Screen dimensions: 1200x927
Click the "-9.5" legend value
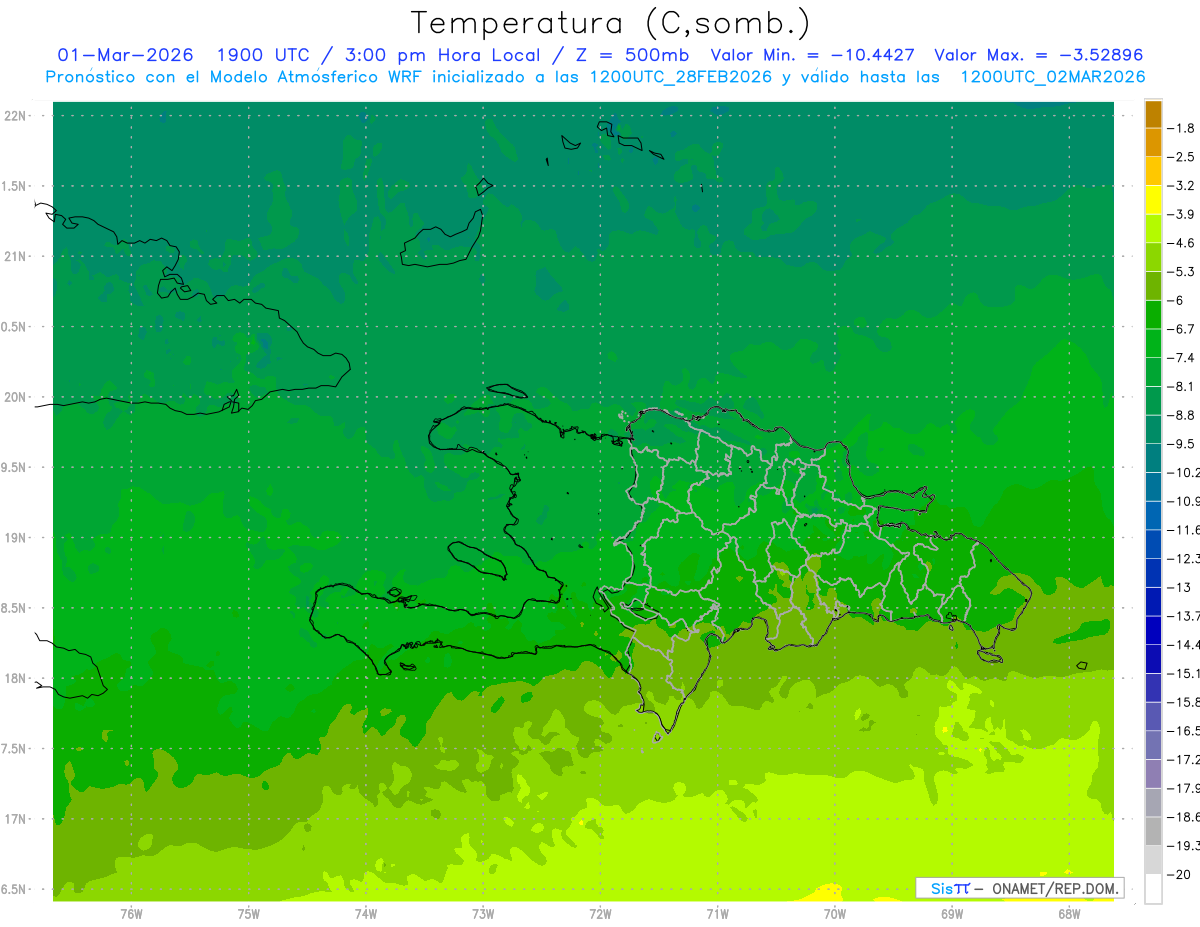tap(1181, 443)
